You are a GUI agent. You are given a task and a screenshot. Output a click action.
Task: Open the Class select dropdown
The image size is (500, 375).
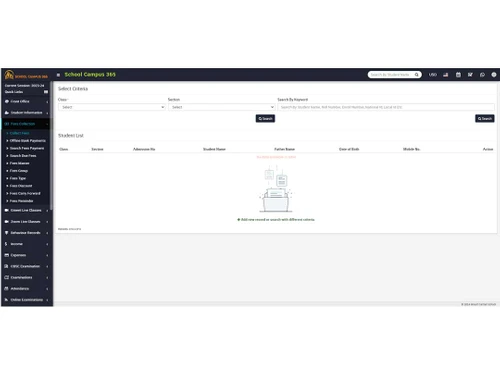click(112, 107)
